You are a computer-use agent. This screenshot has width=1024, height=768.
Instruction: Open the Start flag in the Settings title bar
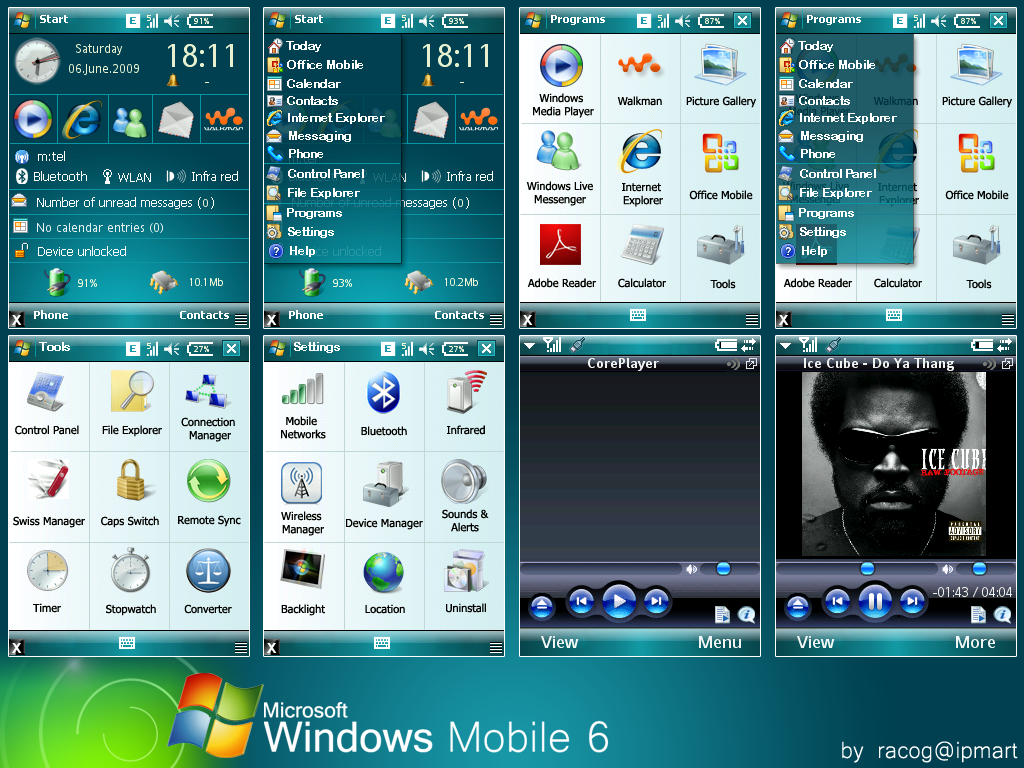pyautogui.click(x=278, y=348)
